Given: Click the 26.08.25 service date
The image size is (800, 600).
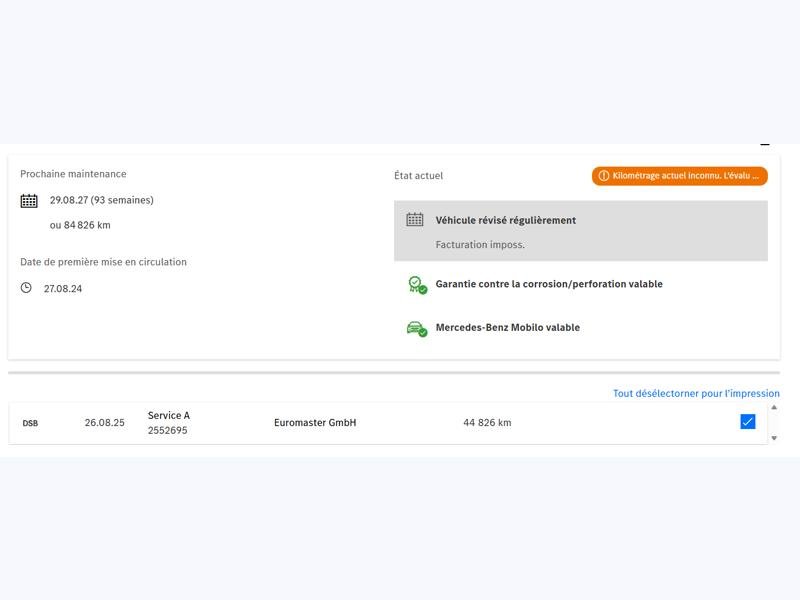Looking at the screenshot, I should 105,422.
